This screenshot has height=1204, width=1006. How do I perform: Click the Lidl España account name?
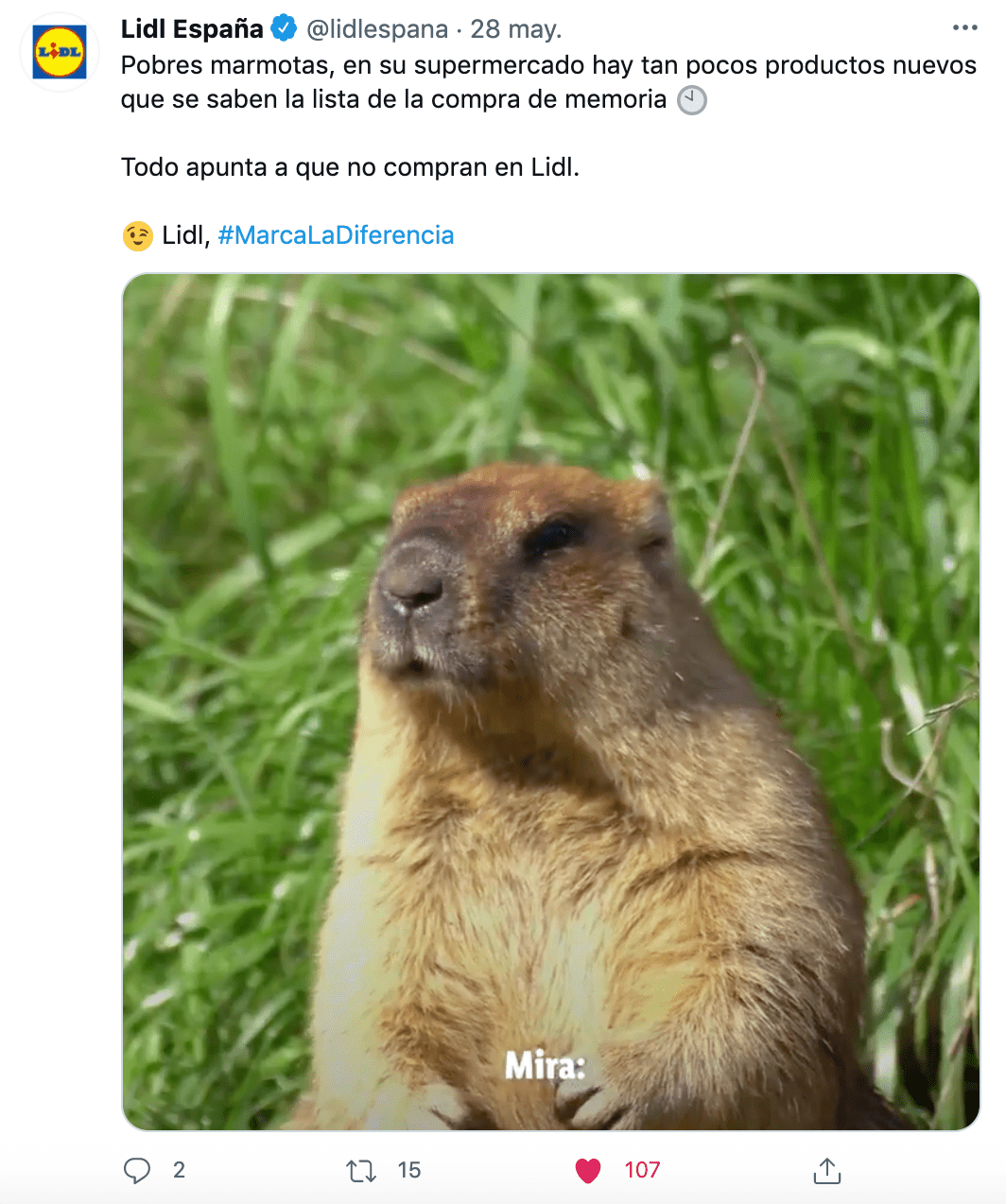pyautogui.click(x=192, y=29)
